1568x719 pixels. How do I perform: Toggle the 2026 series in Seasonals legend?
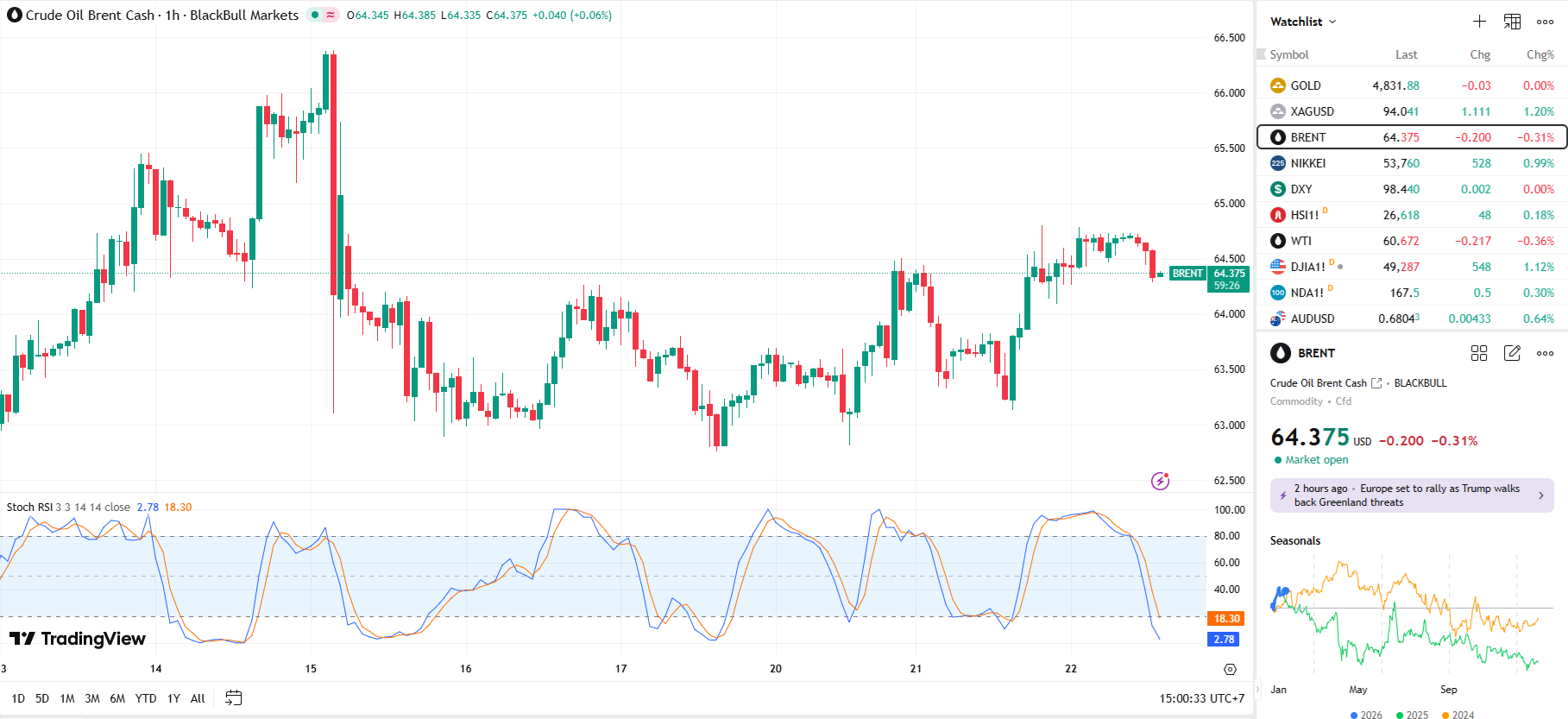[1365, 715]
